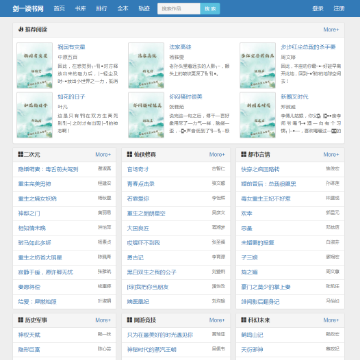The image size is (360, 360).
Task: Click the 剑一读书网 site logo
Action: pos(28,9)
